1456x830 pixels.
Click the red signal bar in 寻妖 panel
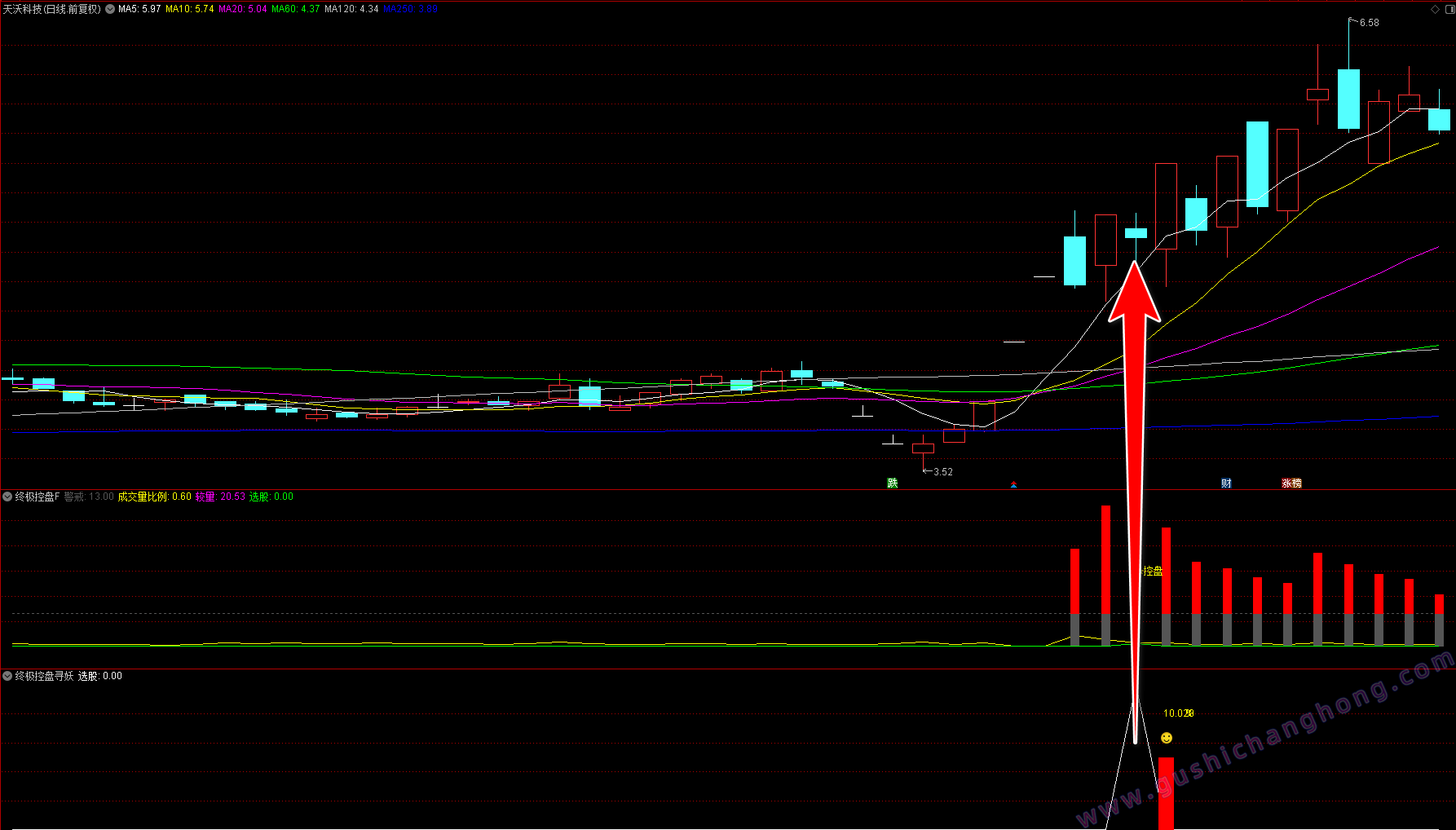[x=1166, y=793]
